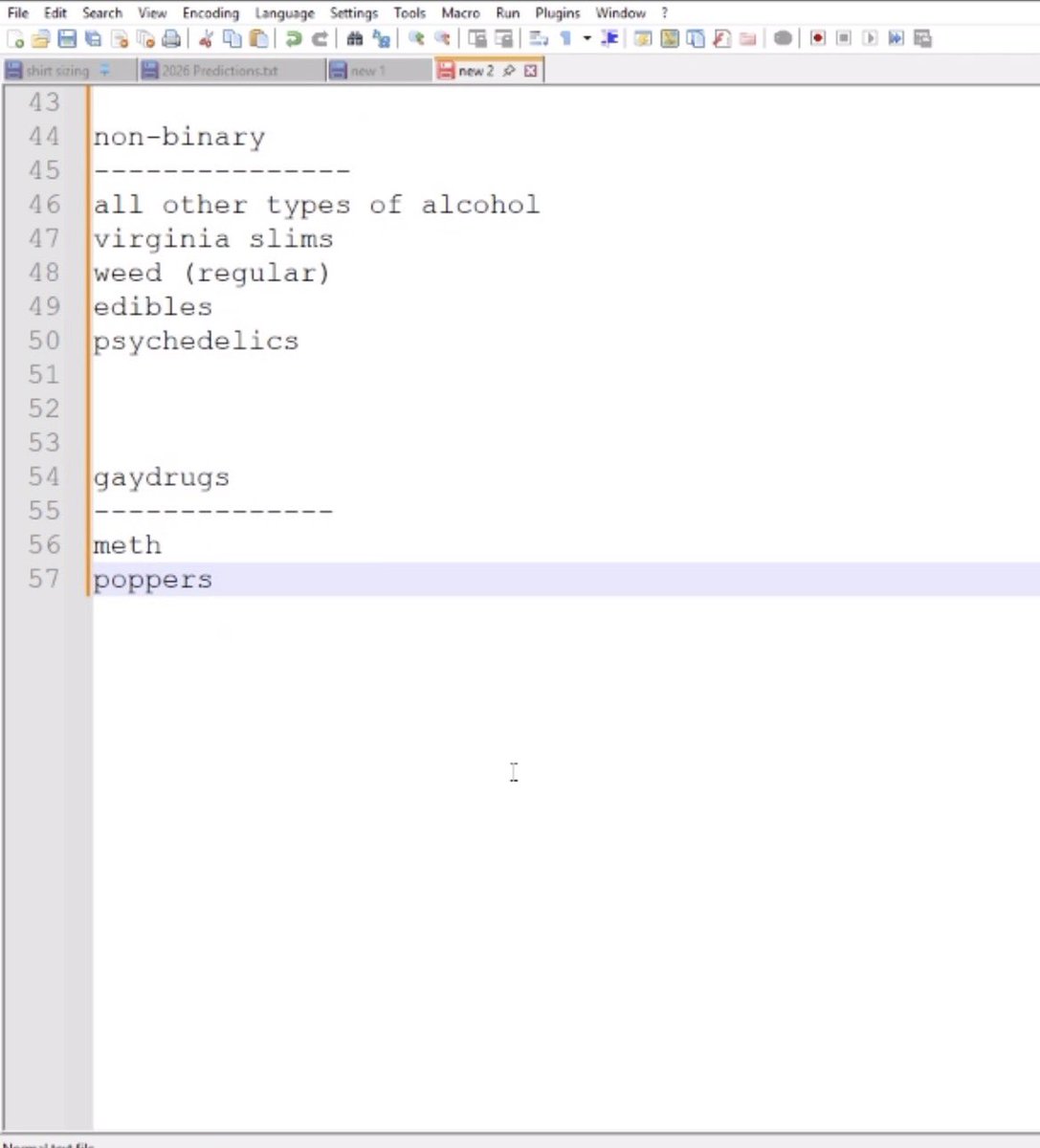Click the Print icon
The image size is (1040, 1148).
click(x=170, y=39)
